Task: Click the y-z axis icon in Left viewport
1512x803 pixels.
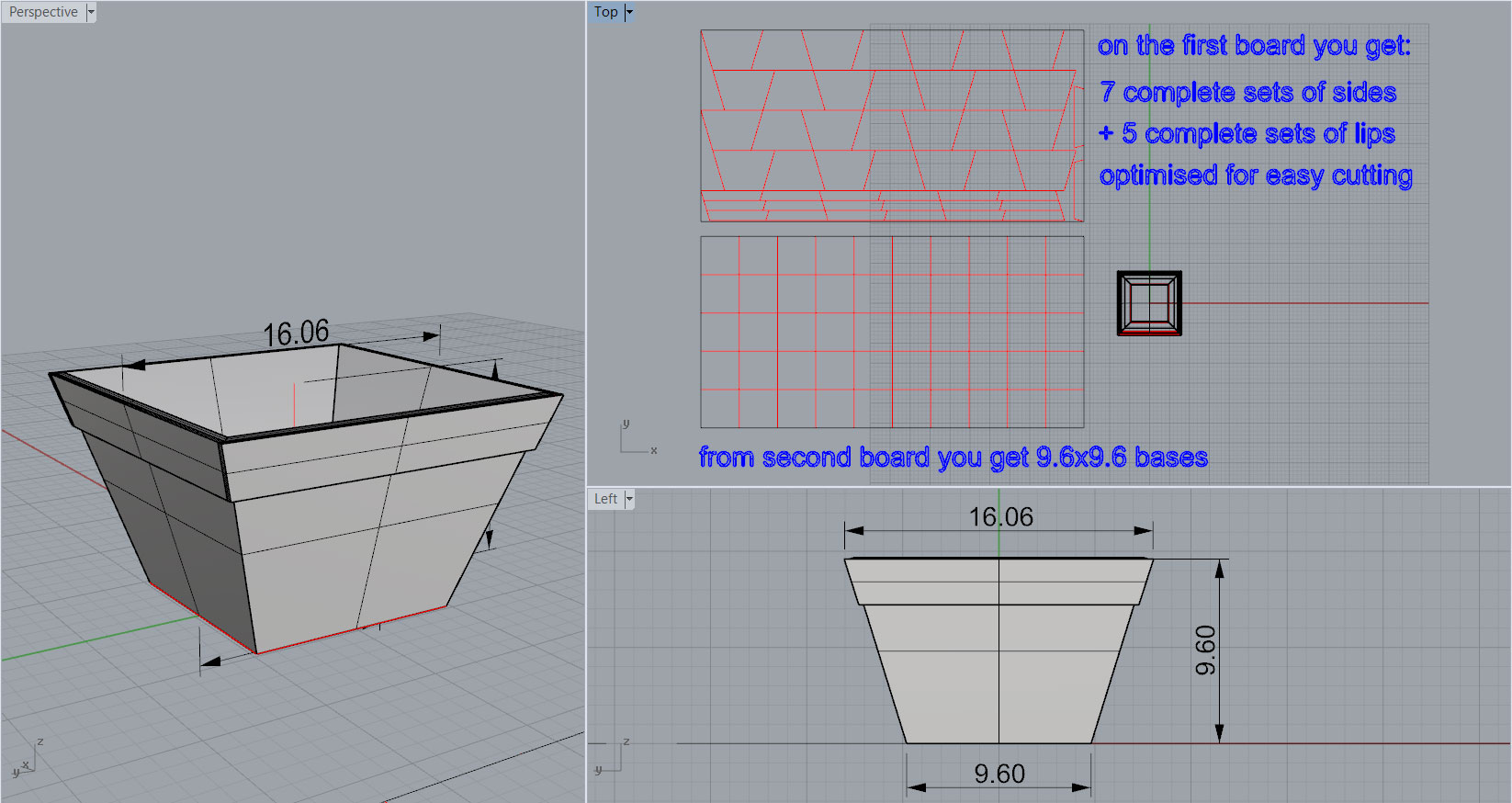Action: click(613, 756)
